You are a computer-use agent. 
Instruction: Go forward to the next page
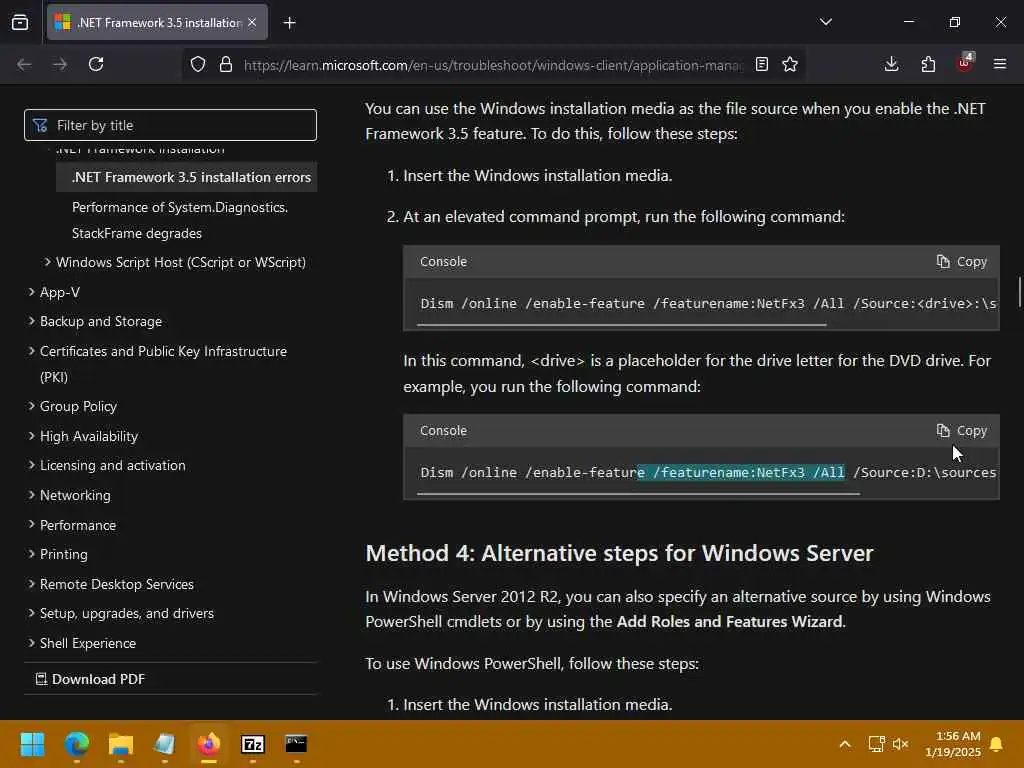(x=59, y=64)
